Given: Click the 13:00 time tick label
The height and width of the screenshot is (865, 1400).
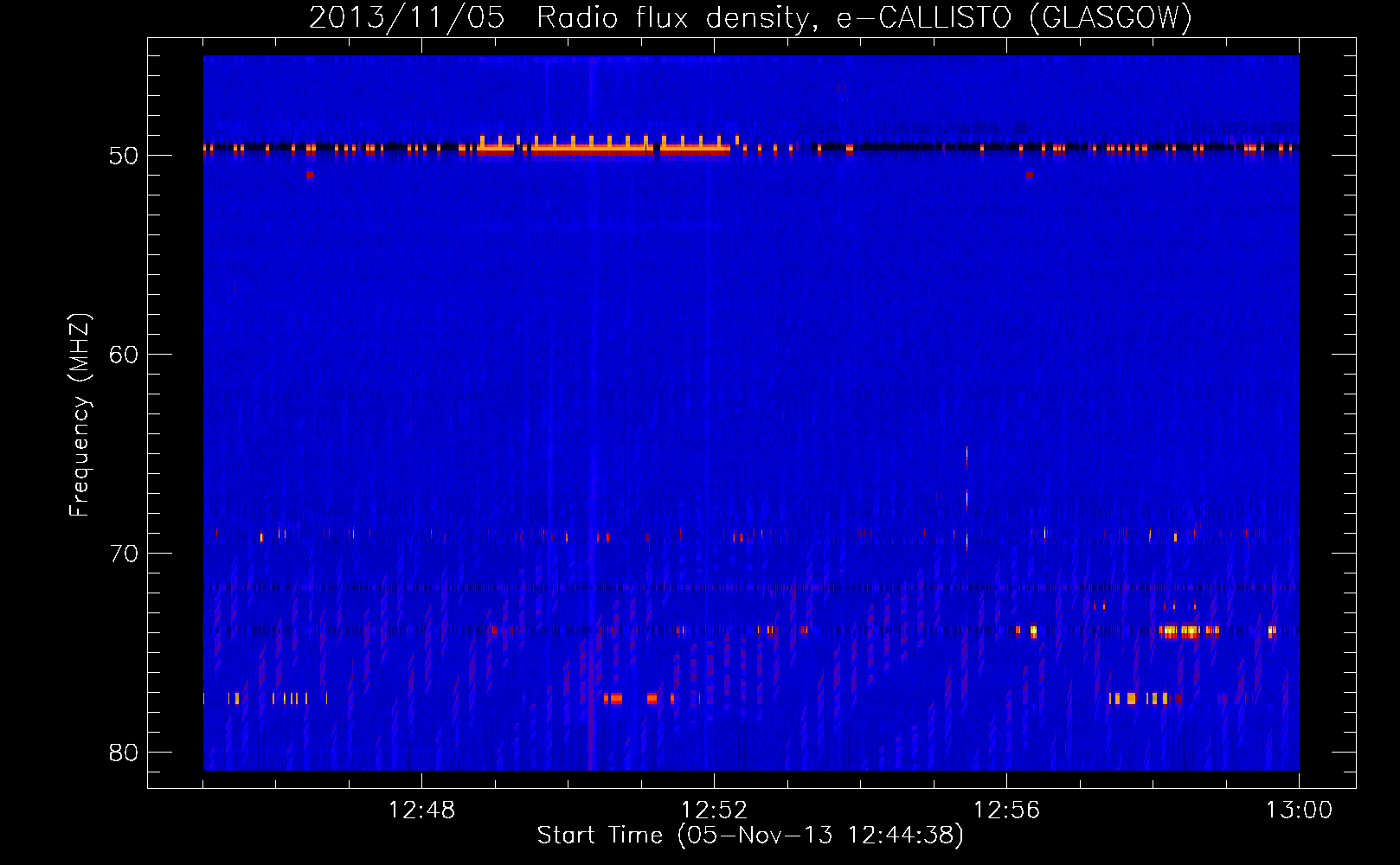Looking at the screenshot, I should (1299, 811).
